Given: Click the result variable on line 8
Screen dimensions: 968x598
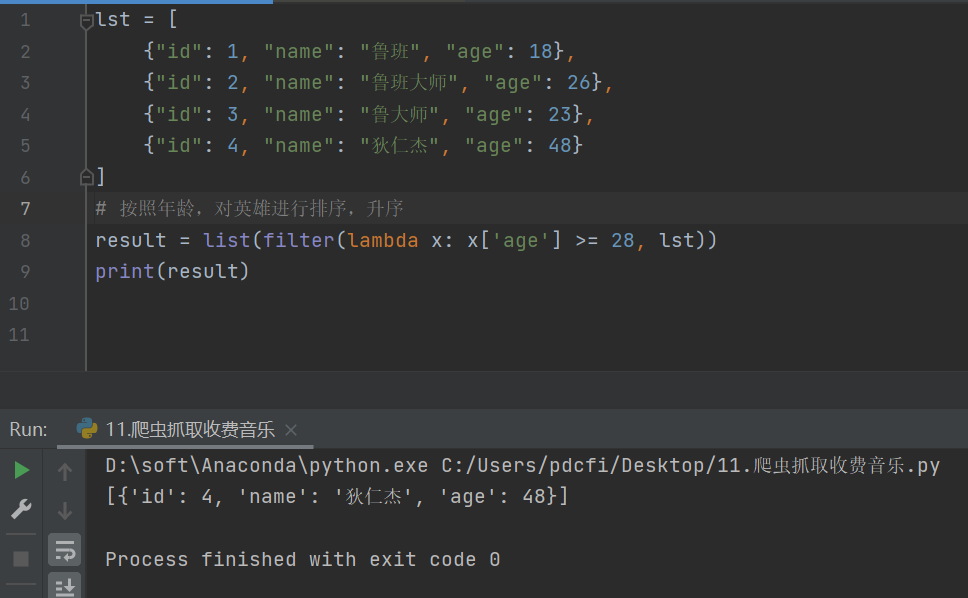Looking at the screenshot, I should point(131,240).
